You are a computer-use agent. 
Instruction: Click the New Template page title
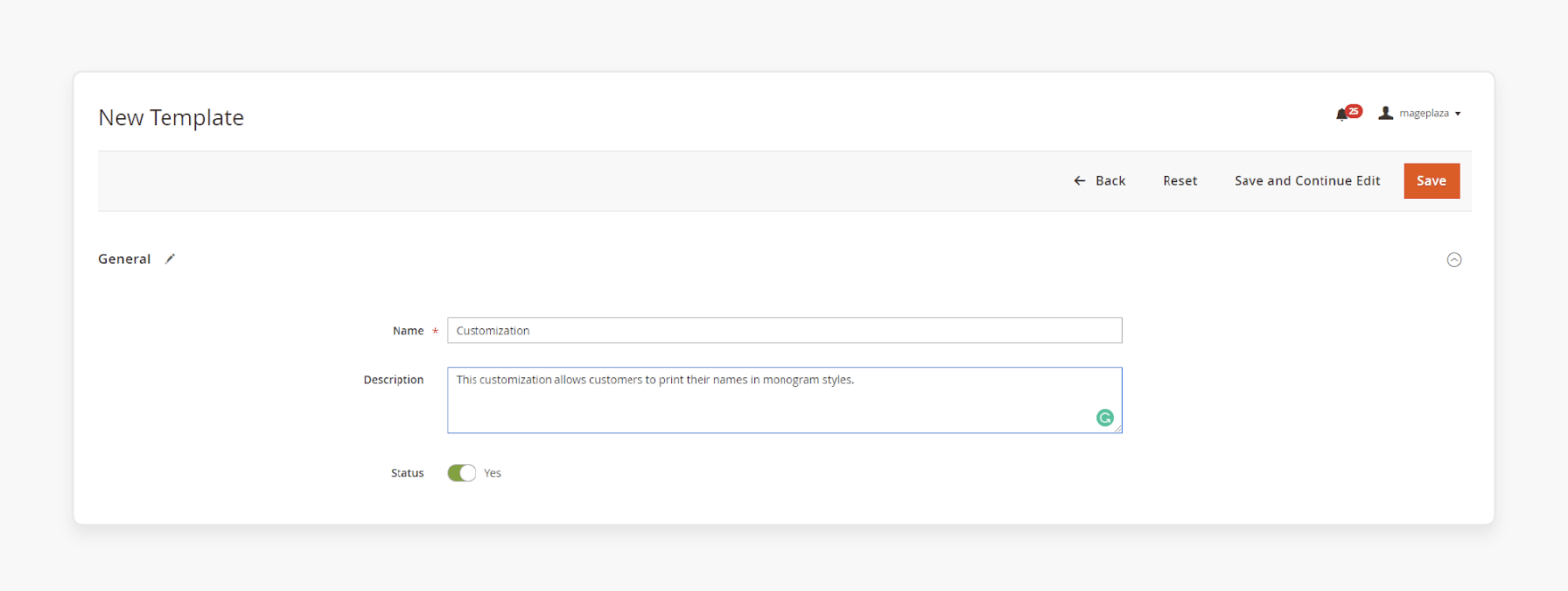[x=171, y=117]
